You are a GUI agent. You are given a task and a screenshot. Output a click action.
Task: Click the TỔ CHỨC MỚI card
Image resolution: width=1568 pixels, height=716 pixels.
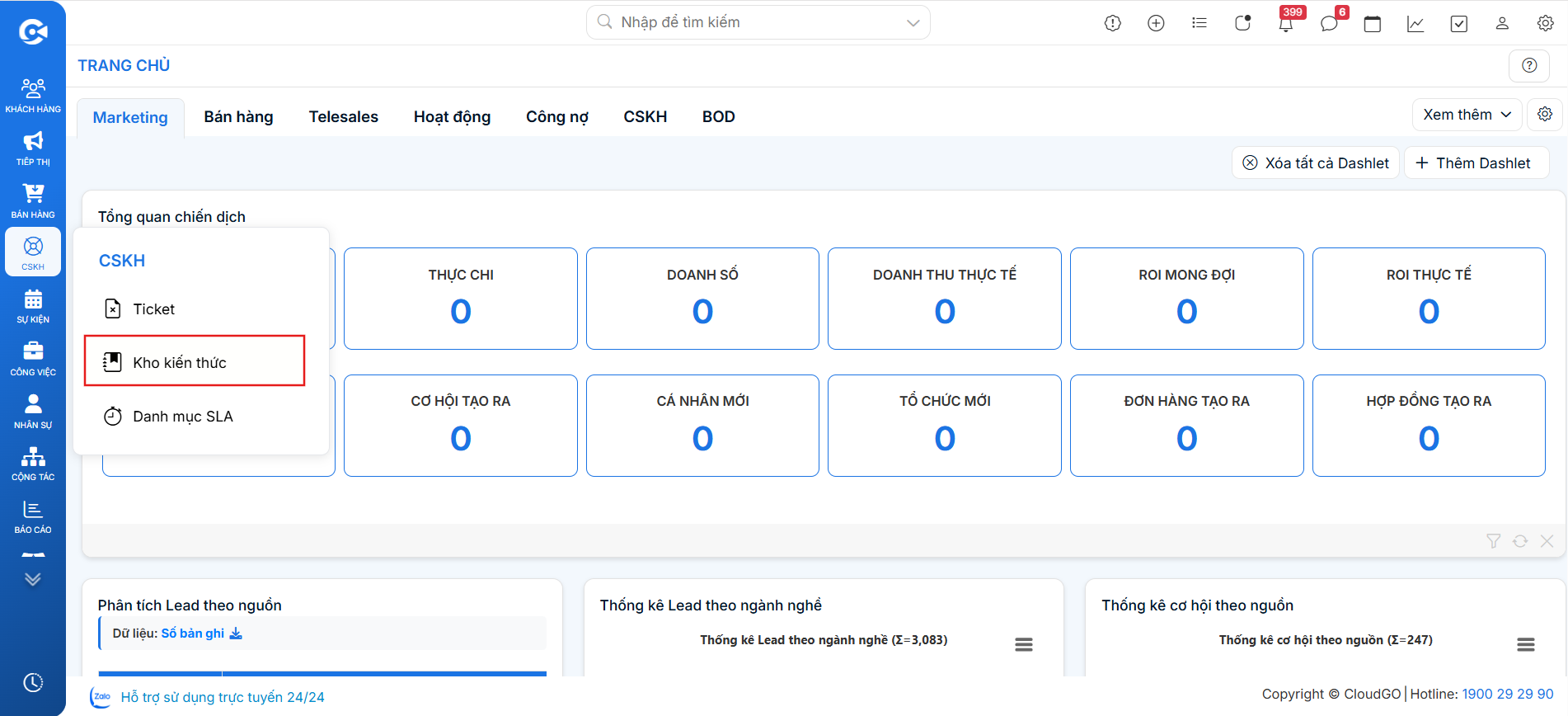(x=944, y=426)
